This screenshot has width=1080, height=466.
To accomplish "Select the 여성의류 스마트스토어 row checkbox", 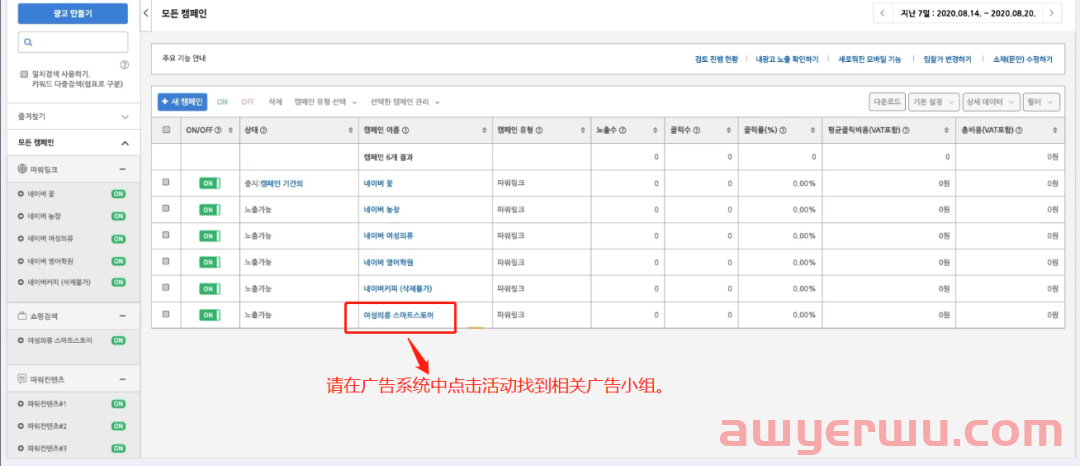I will coord(166,314).
